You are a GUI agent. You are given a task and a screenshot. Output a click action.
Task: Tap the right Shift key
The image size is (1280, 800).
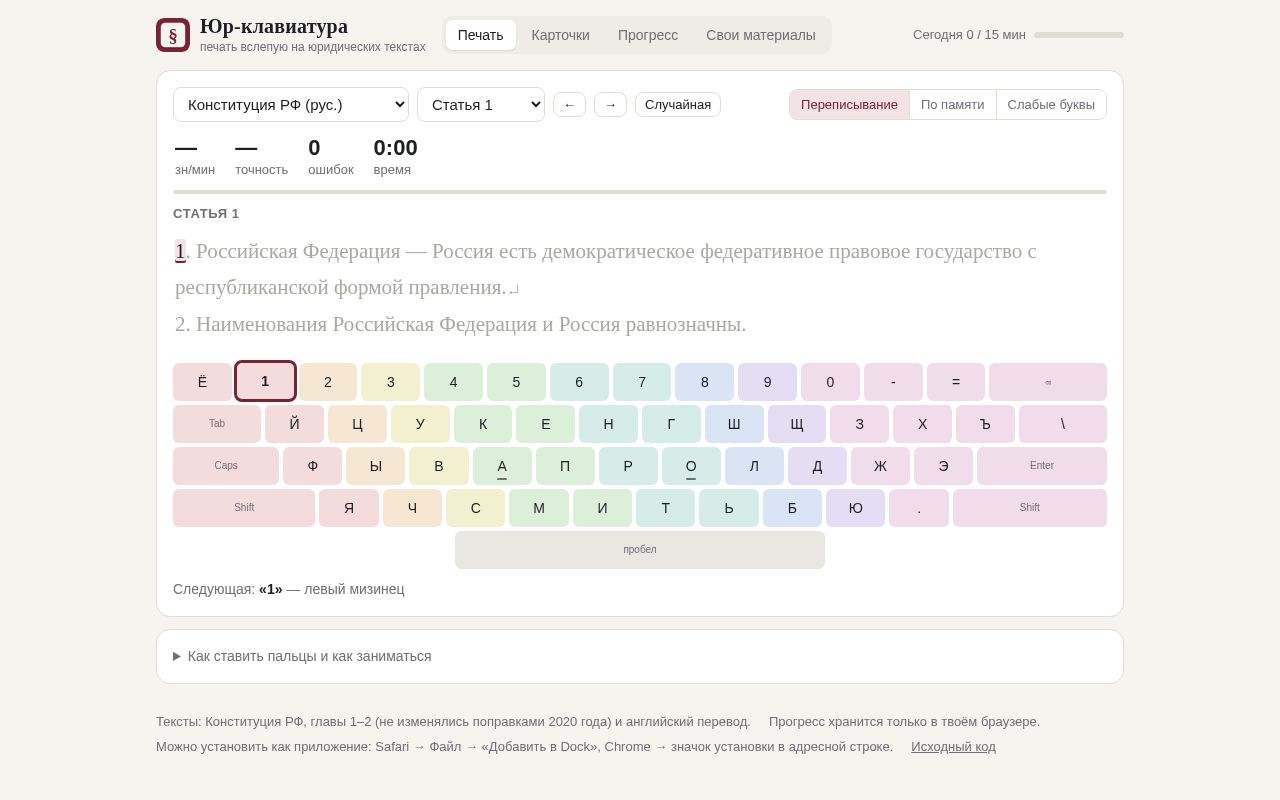(1030, 508)
